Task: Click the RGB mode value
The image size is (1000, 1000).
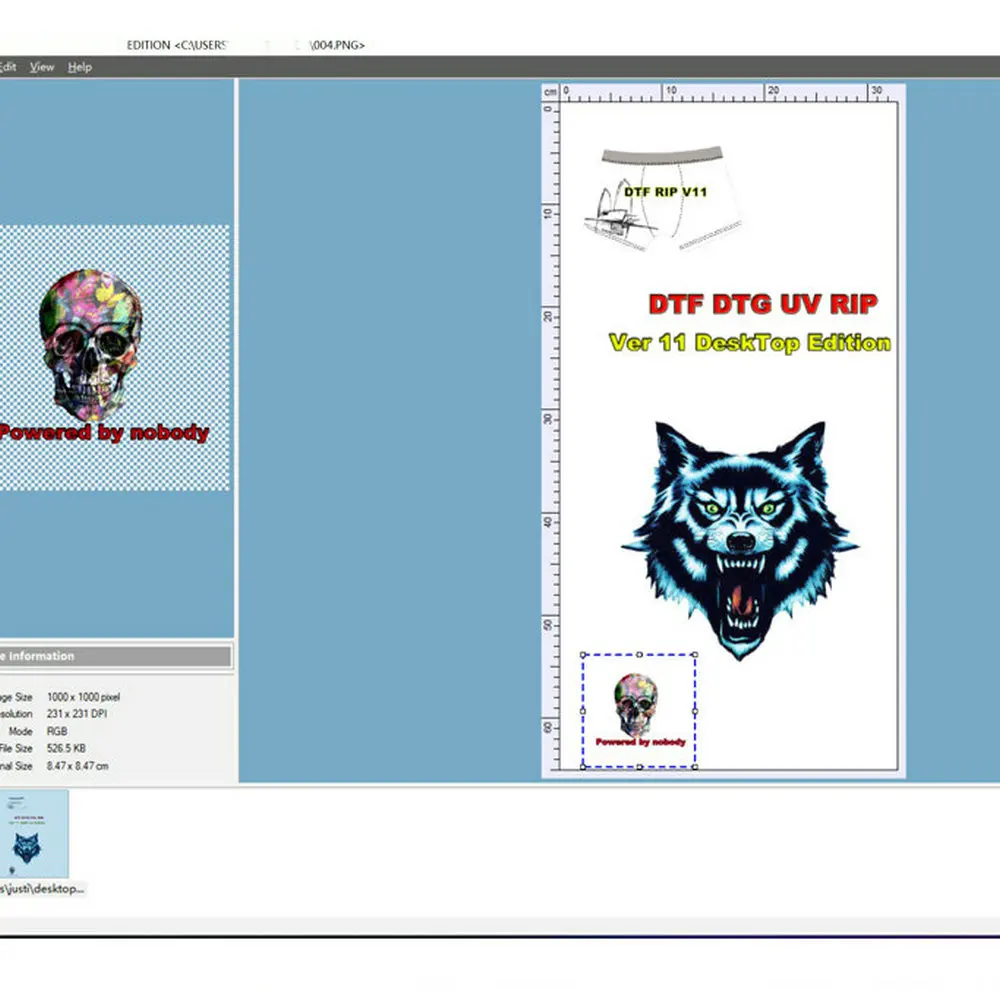Action: (x=57, y=732)
